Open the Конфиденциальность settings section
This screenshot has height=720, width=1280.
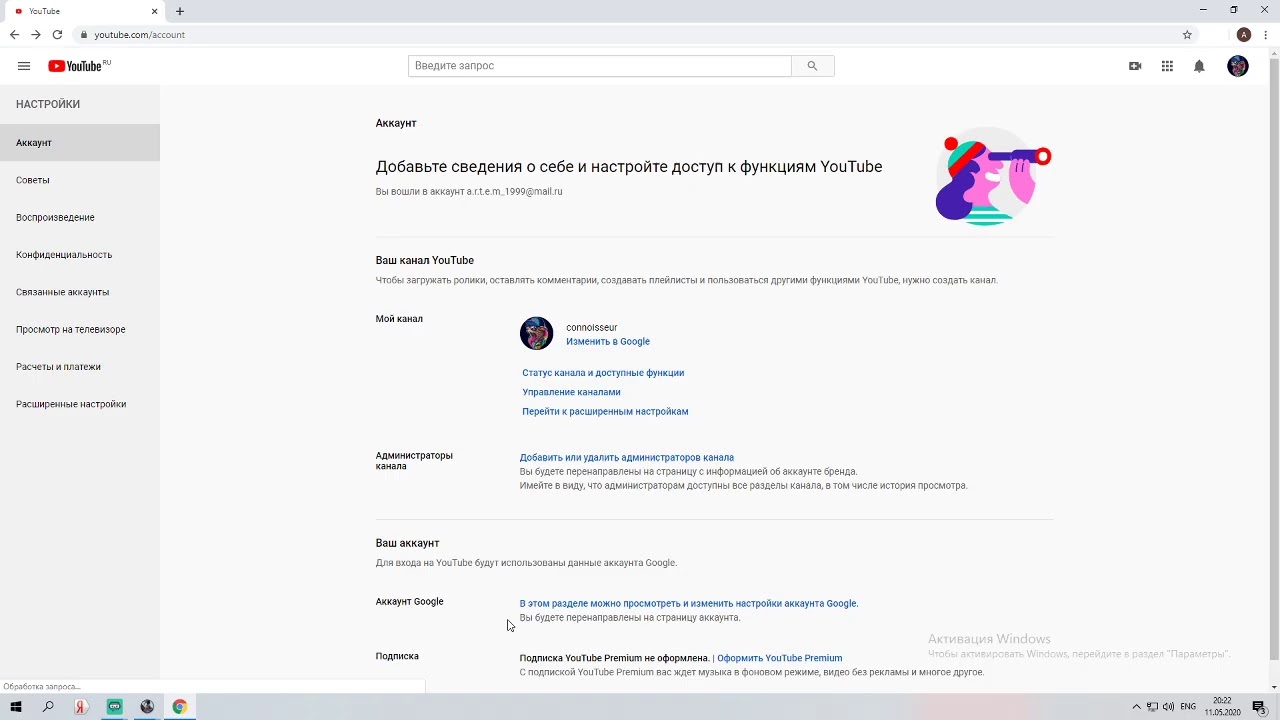80,255
